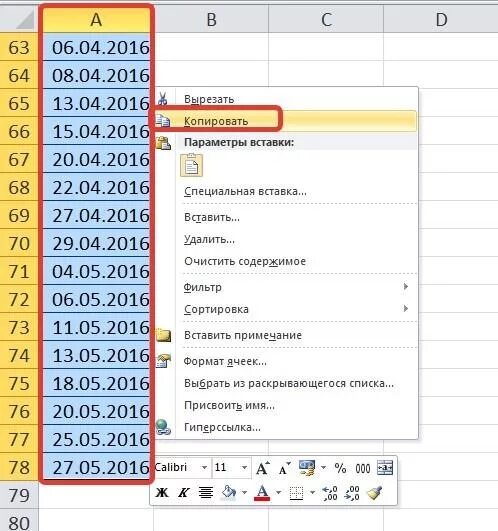Viewport: 498px width, 531px height.
Task: Increase font size with the large A icon
Action: [x=263, y=468]
